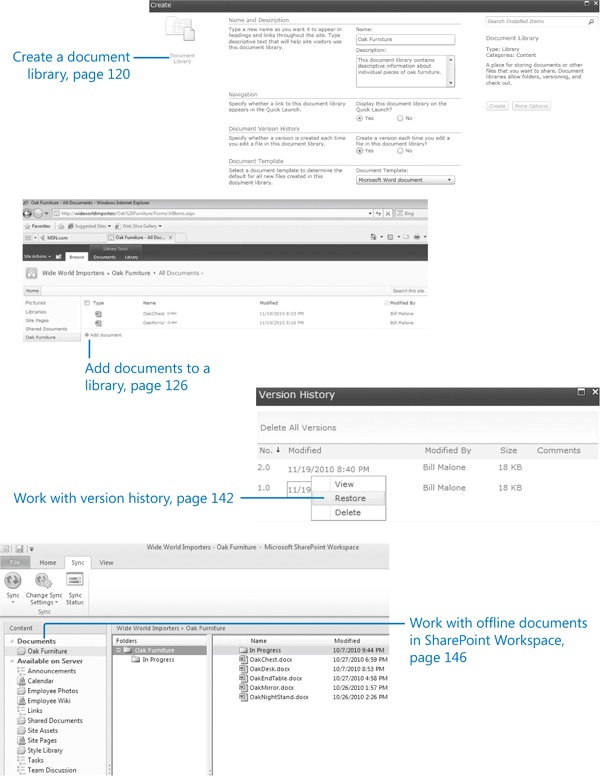
Task: Open the File tab in SharePoint Workspace
Action: [15, 563]
